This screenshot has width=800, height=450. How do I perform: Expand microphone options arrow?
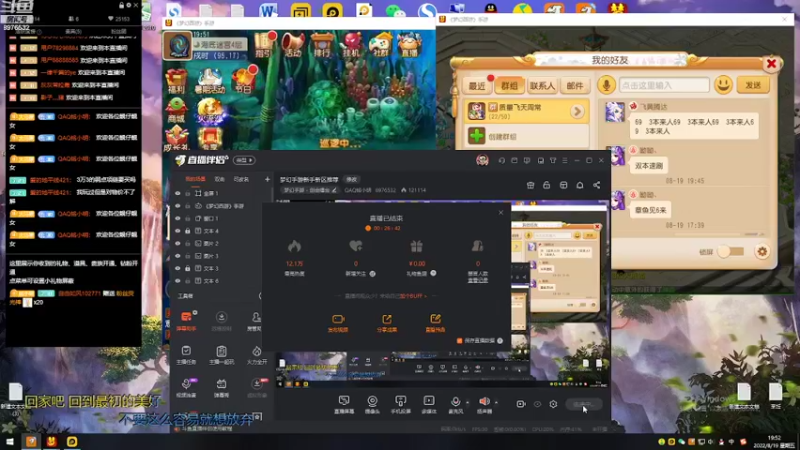click(x=467, y=403)
